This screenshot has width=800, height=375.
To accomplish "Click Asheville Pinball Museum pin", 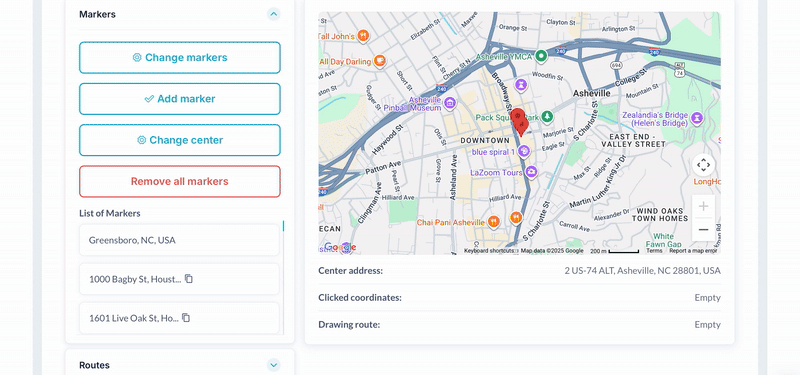I will point(449,104).
